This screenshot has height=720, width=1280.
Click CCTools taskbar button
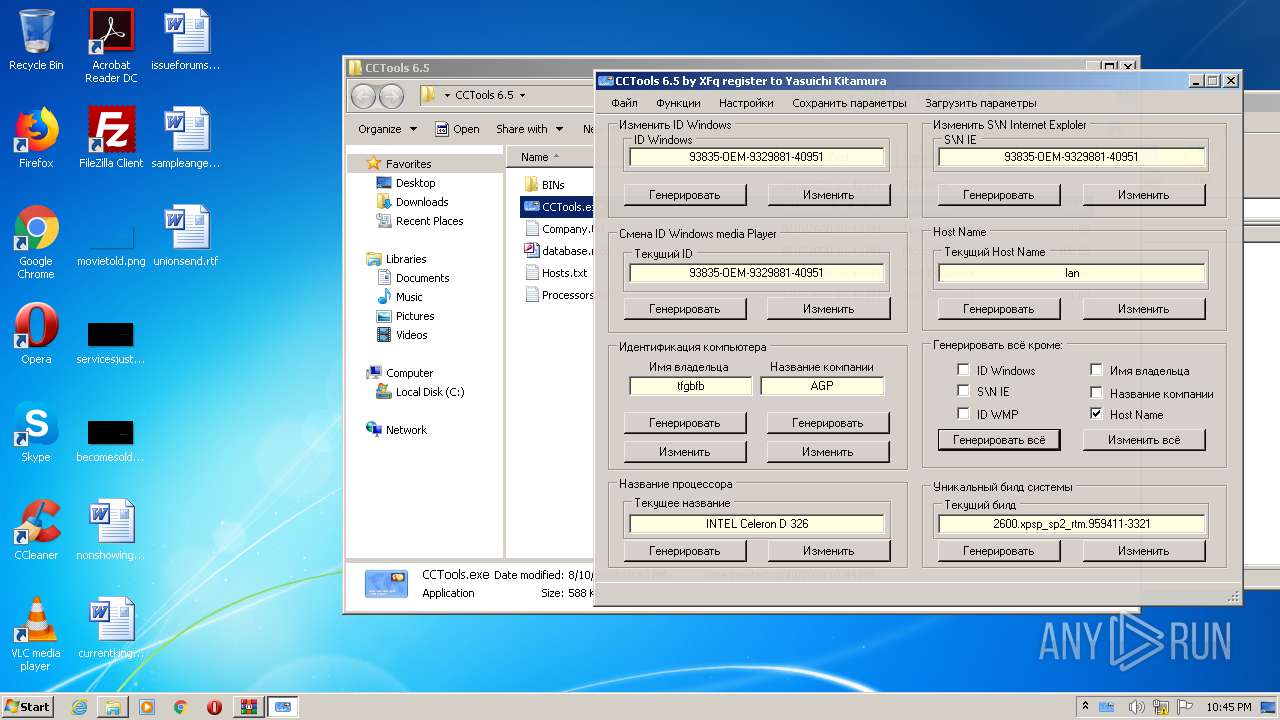tap(283, 707)
